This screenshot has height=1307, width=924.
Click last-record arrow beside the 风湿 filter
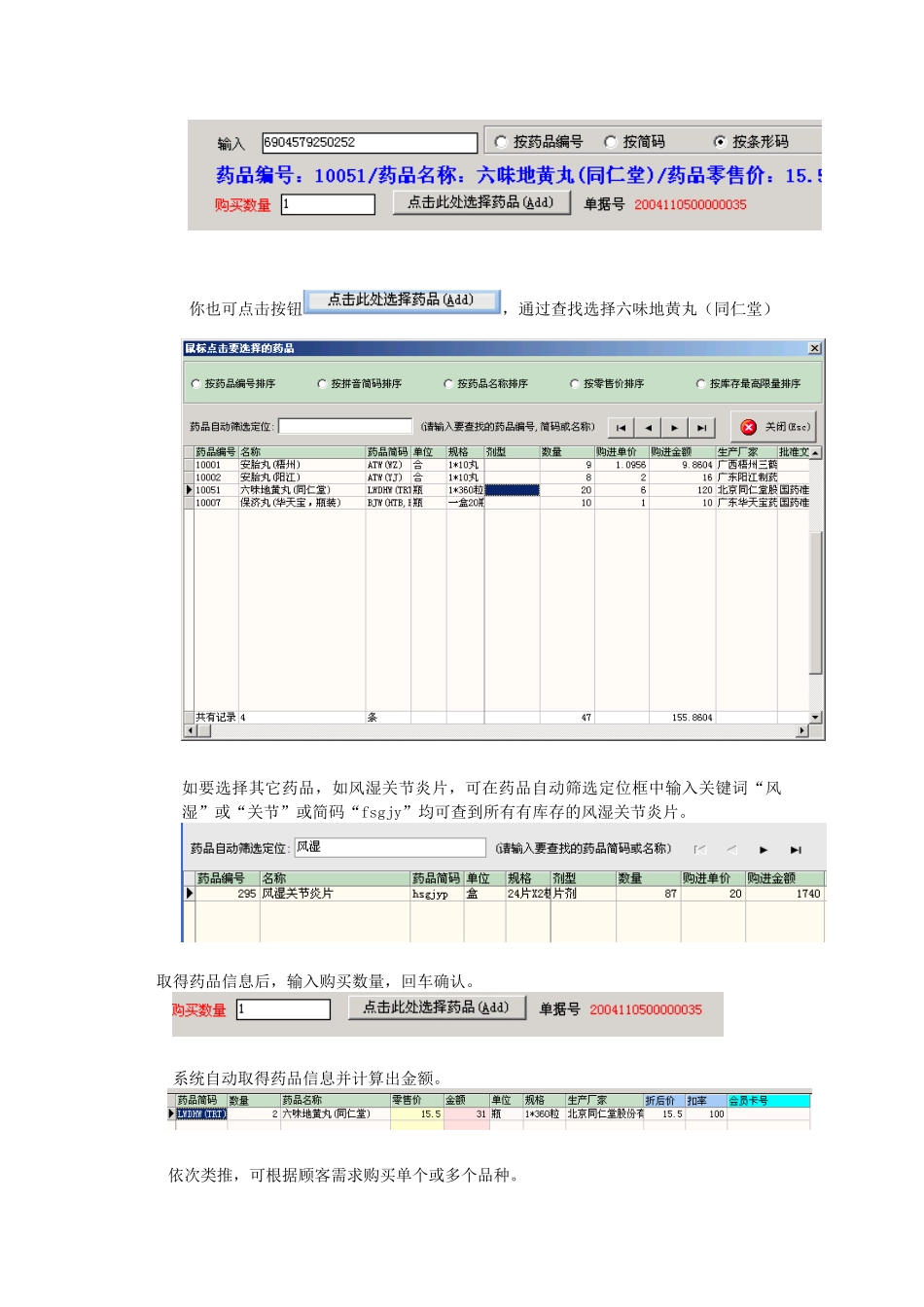point(796,849)
